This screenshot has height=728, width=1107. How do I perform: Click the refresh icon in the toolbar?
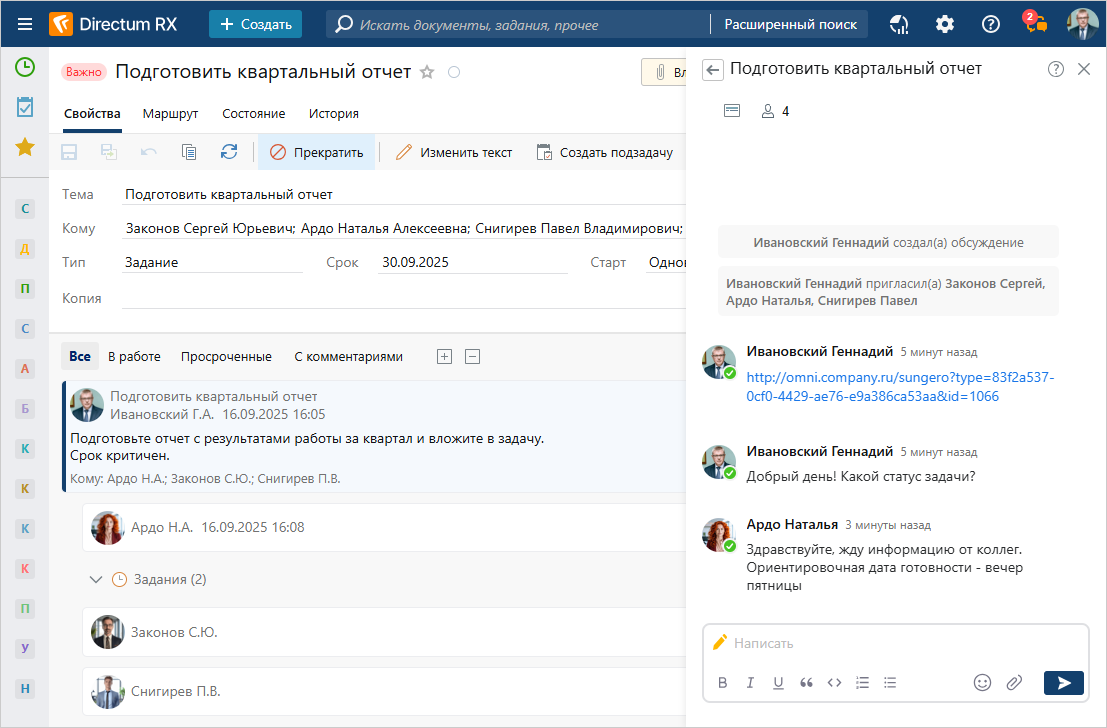pos(229,152)
